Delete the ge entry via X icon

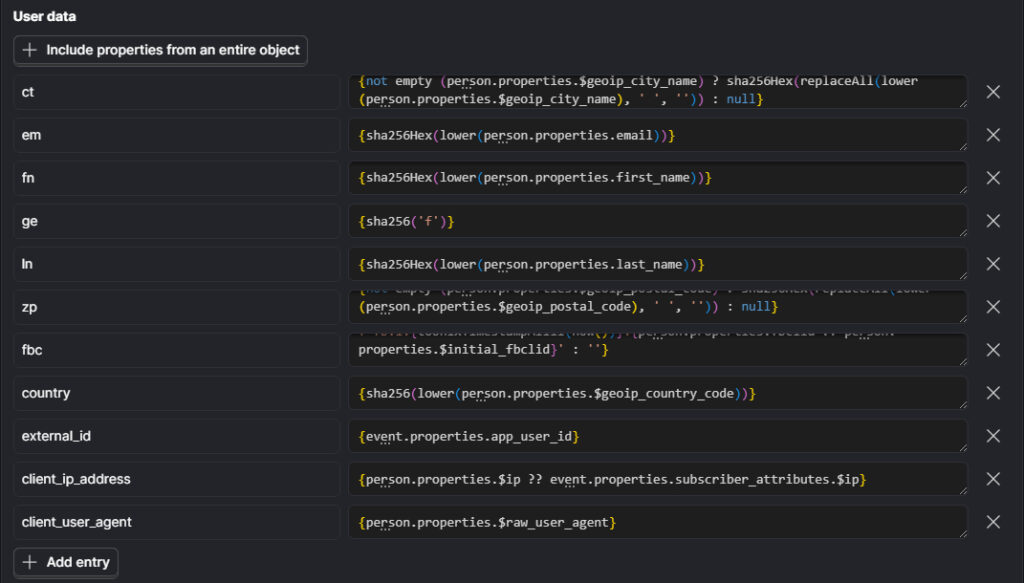[x=993, y=221]
